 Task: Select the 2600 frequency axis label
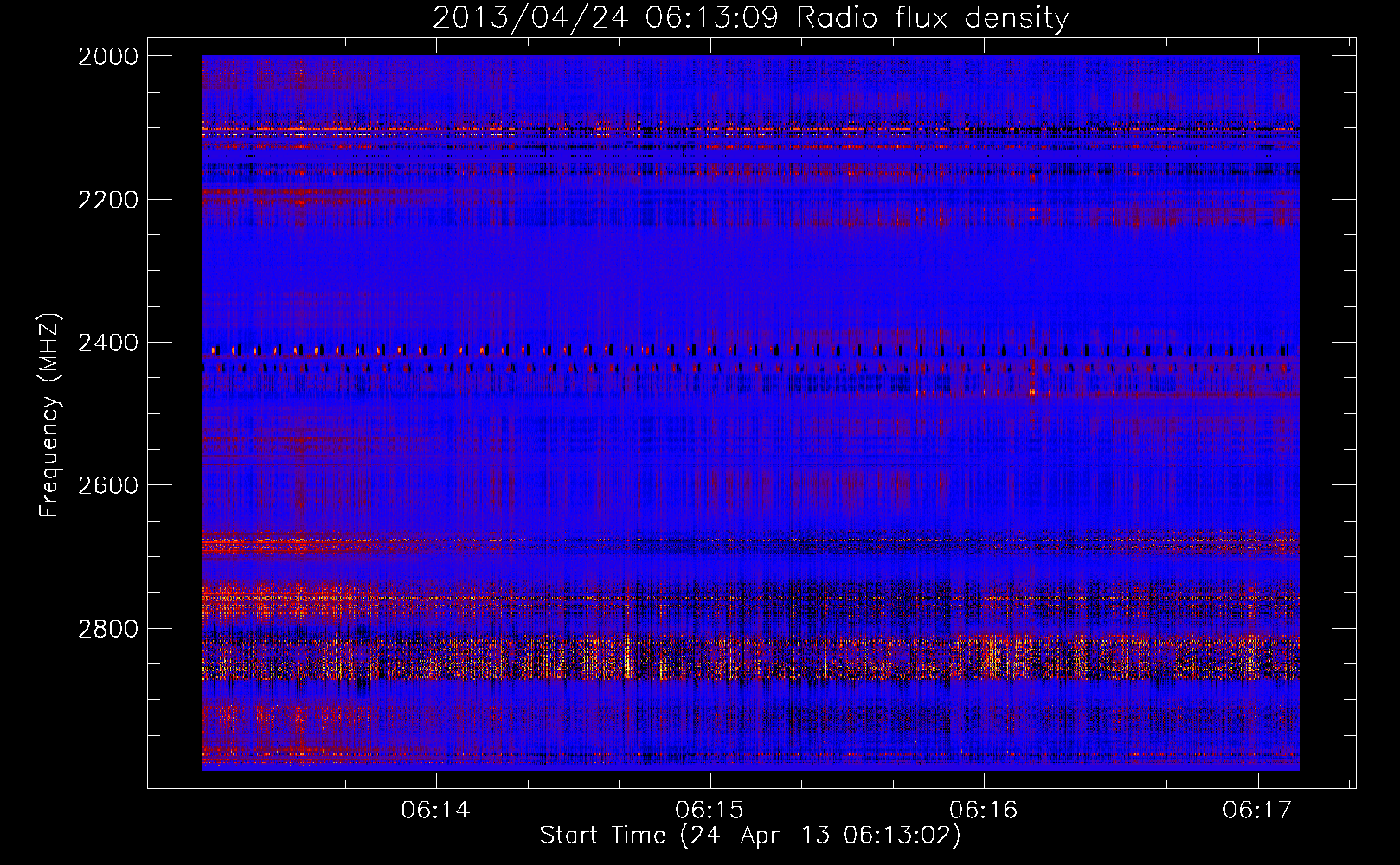coord(108,485)
